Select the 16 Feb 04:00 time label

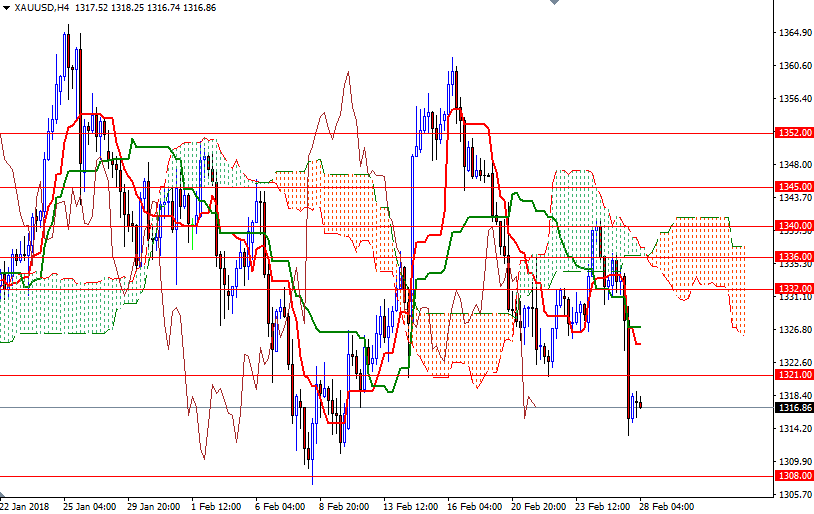coord(473,506)
